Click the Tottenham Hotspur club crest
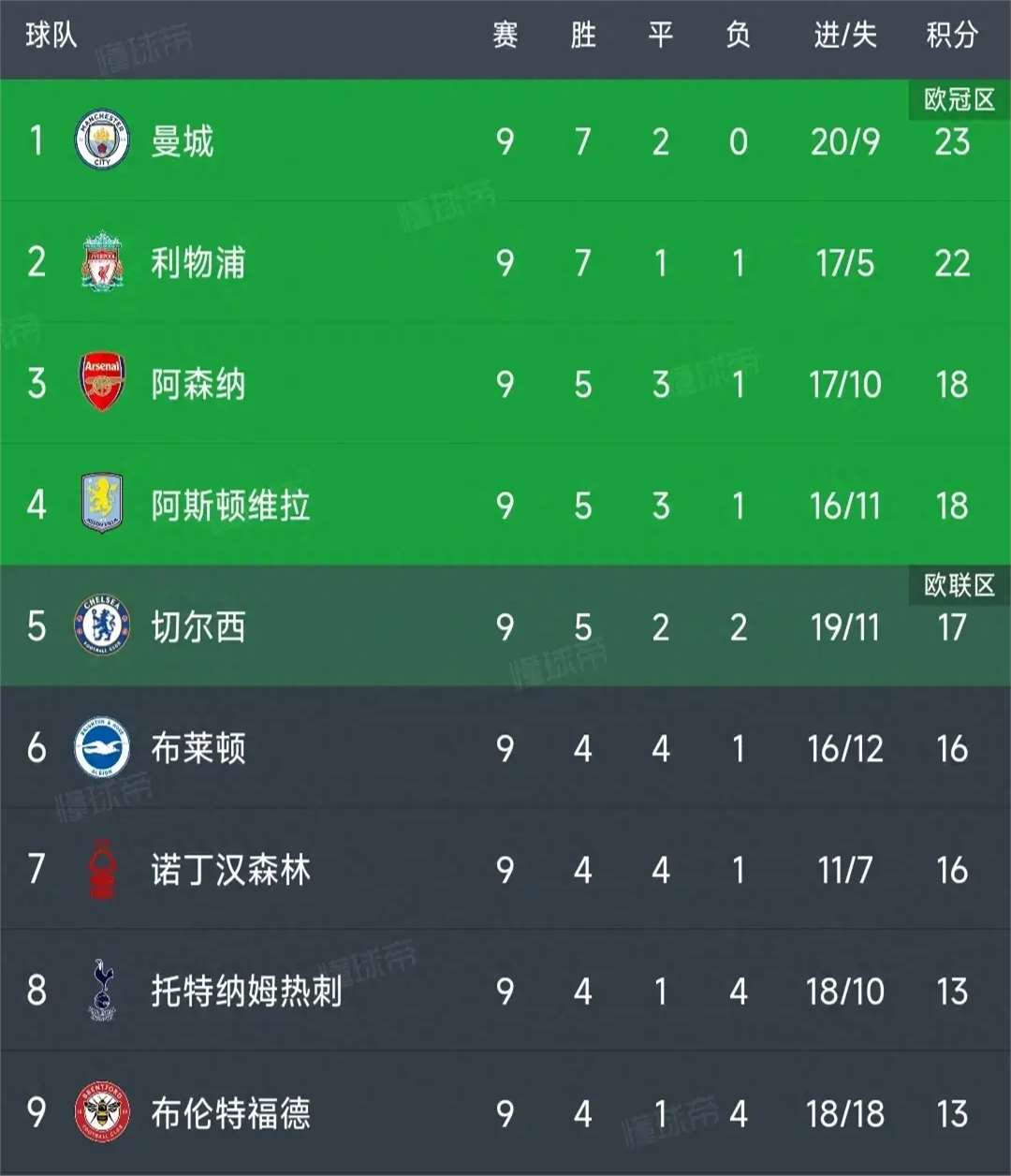The image size is (1011, 1176). [x=101, y=990]
